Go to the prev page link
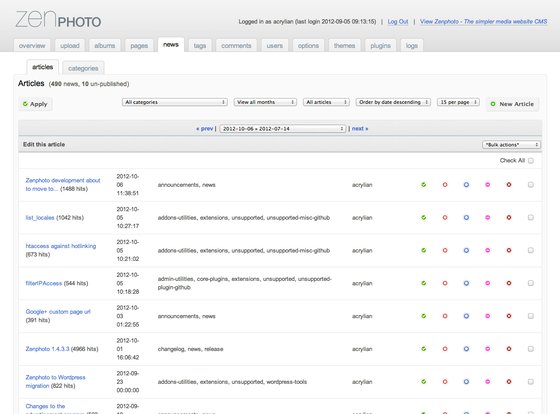The width and height of the screenshot is (560, 414). 205,129
